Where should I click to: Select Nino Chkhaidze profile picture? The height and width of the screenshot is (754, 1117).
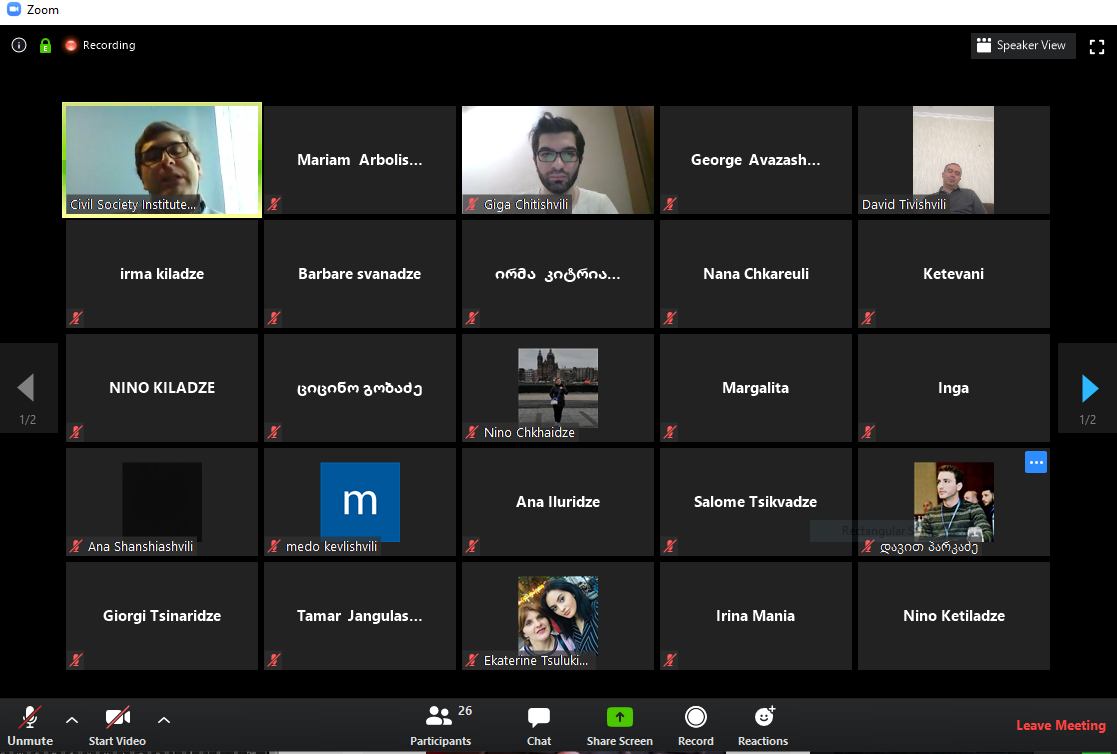[558, 387]
